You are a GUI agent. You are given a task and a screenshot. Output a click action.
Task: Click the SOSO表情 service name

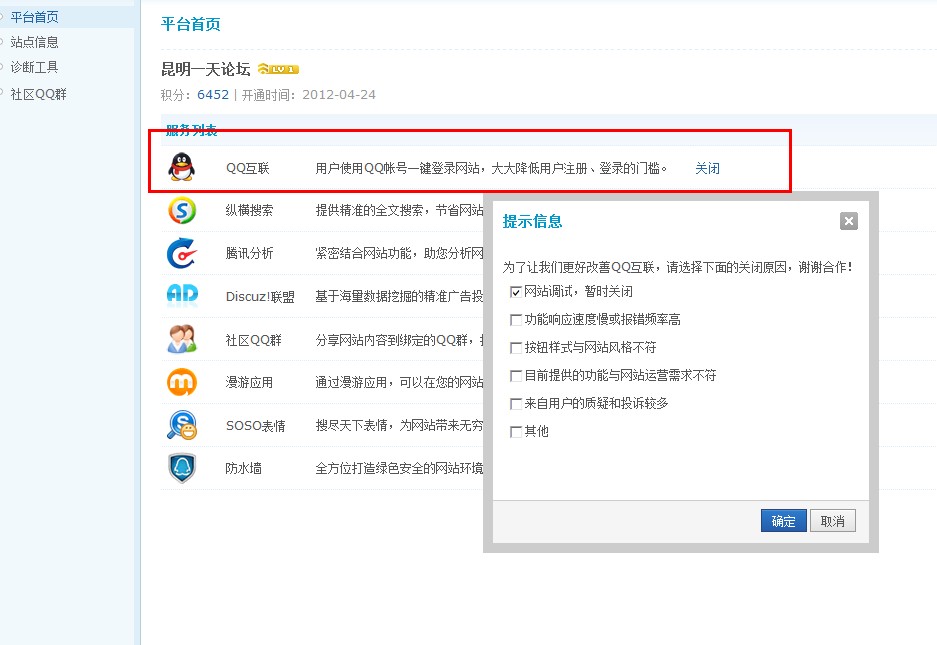(256, 426)
